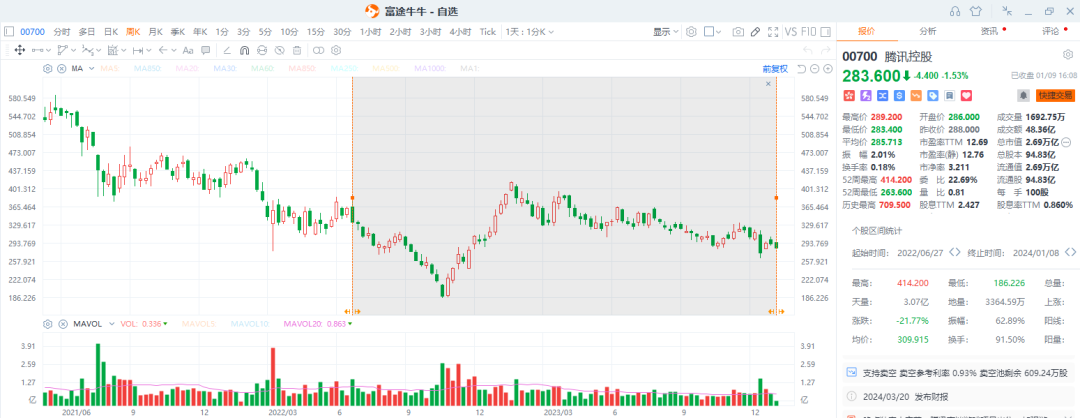Screen dimensions: 1080x418
Task: Click the 00700 stock code link
Action: point(32,32)
